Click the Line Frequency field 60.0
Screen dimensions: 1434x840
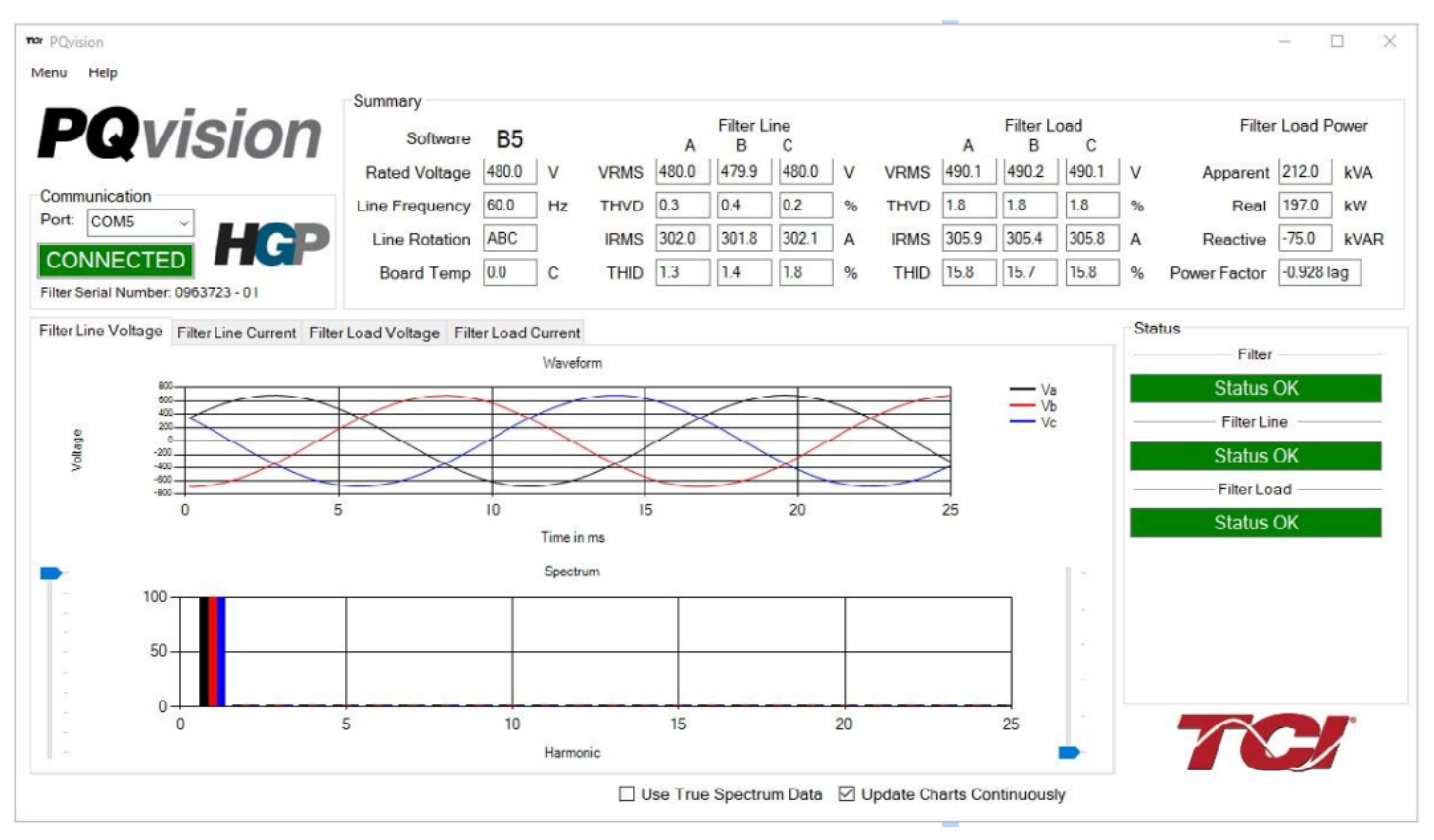coord(510,206)
